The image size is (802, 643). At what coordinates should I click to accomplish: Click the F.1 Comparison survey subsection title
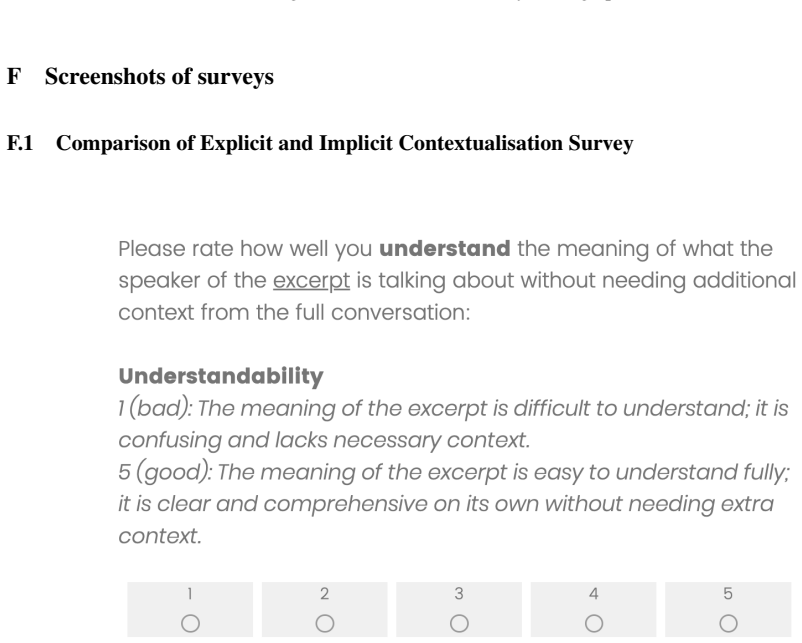[x=320, y=143]
